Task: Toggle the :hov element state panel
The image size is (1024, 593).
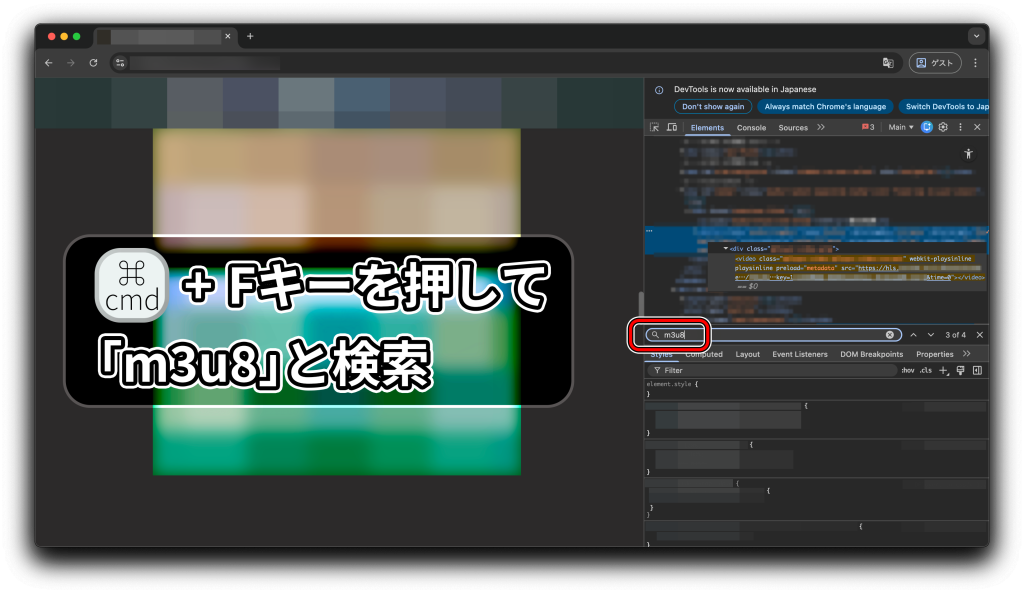Action: (907, 370)
